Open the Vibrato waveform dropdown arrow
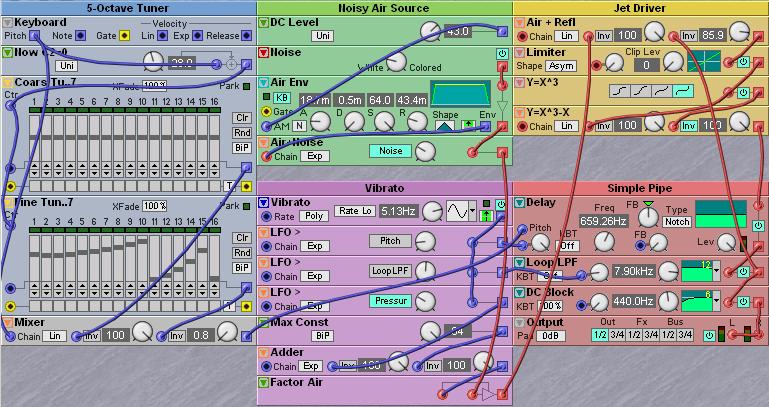Screen dimensions: 769x407 [472, 212]
